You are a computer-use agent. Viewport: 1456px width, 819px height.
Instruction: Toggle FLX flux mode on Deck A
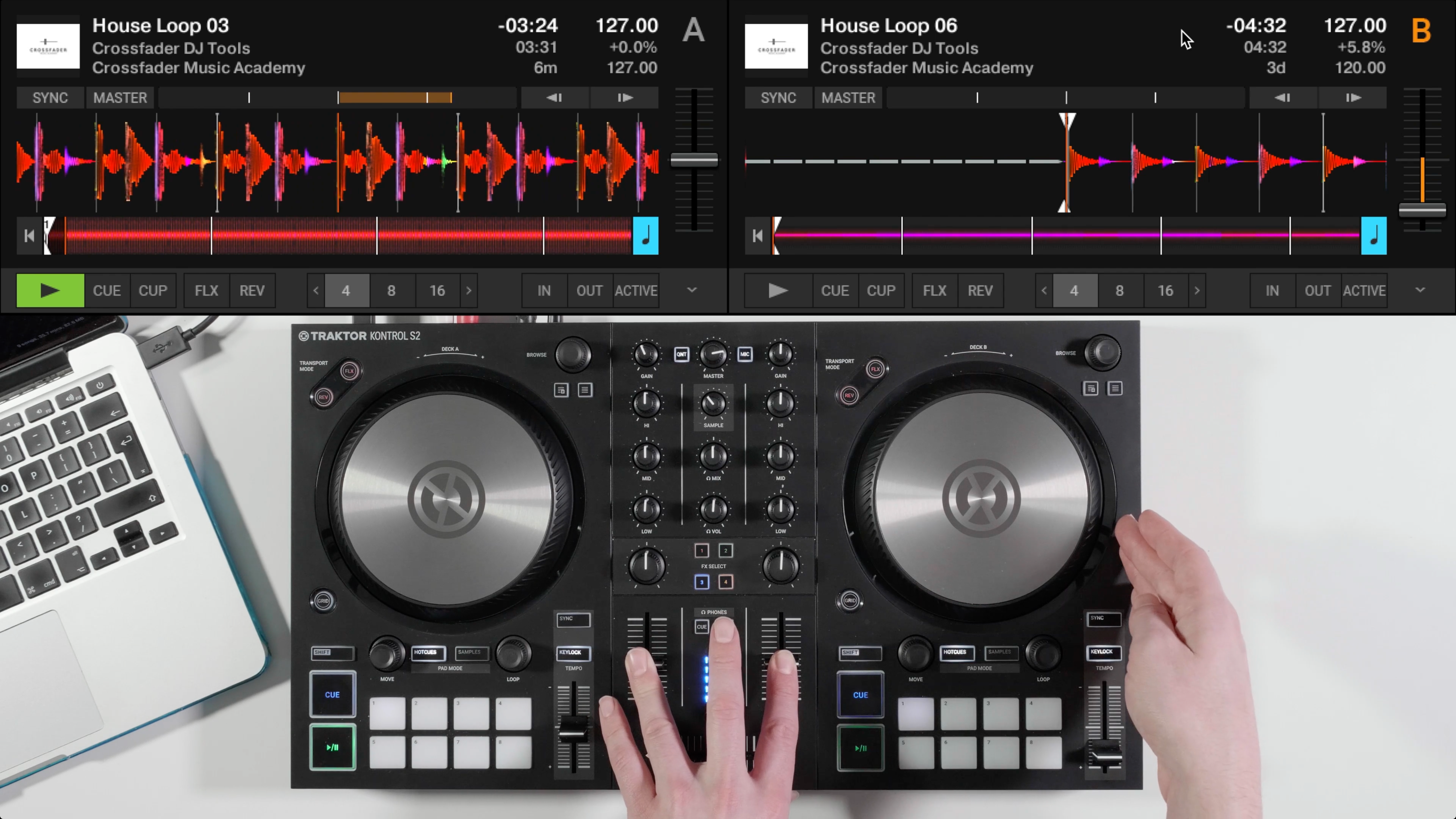tap(206, 291)
